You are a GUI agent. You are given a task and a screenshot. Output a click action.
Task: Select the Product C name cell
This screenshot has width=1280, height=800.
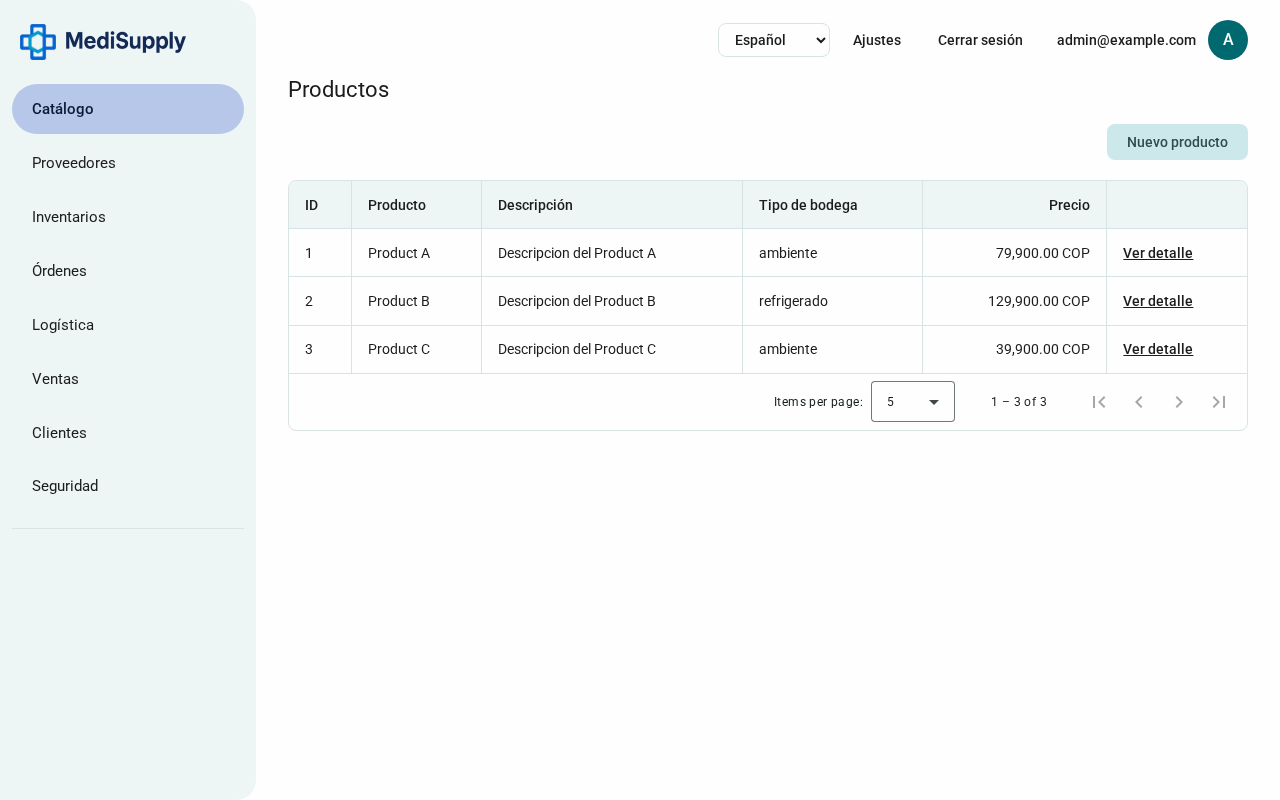[x=417, y=349]
